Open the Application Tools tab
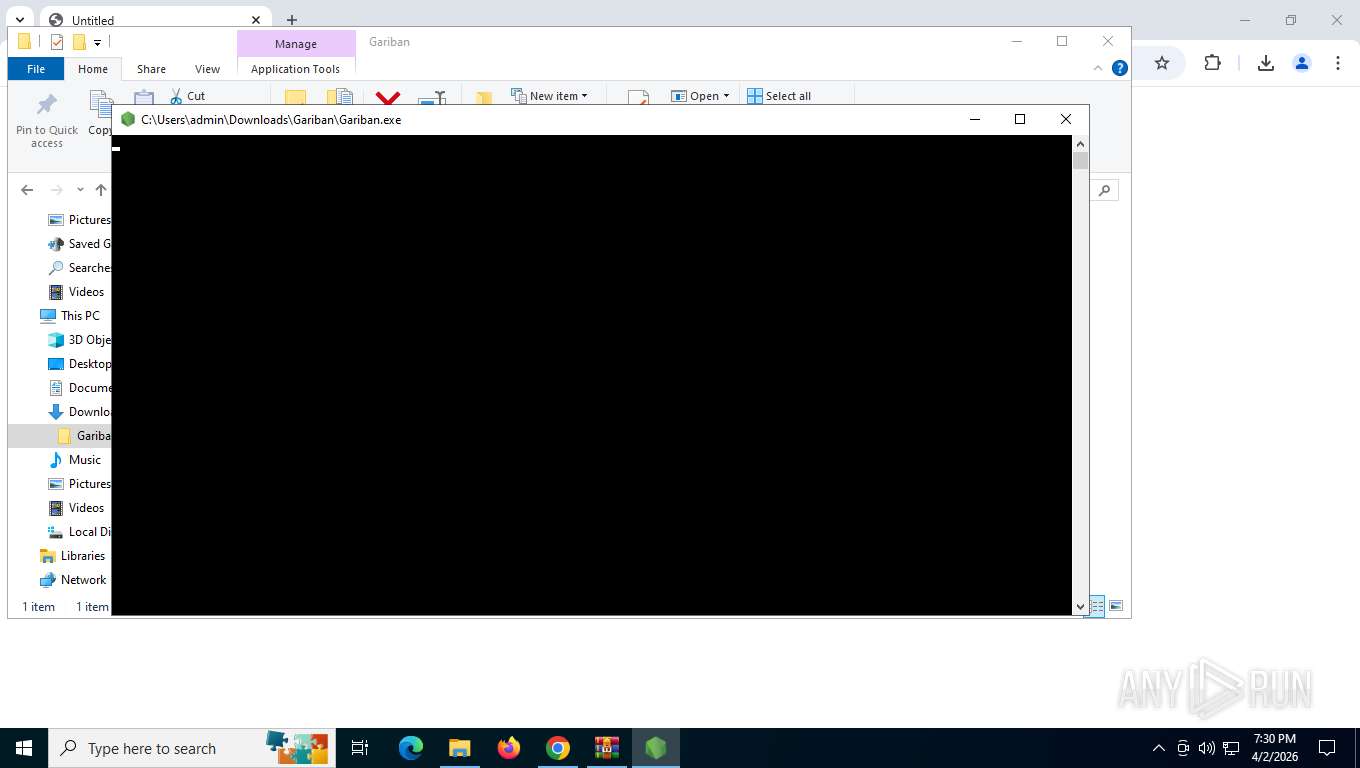Viewport: 1360px width, 768px height. pos(295,69)
